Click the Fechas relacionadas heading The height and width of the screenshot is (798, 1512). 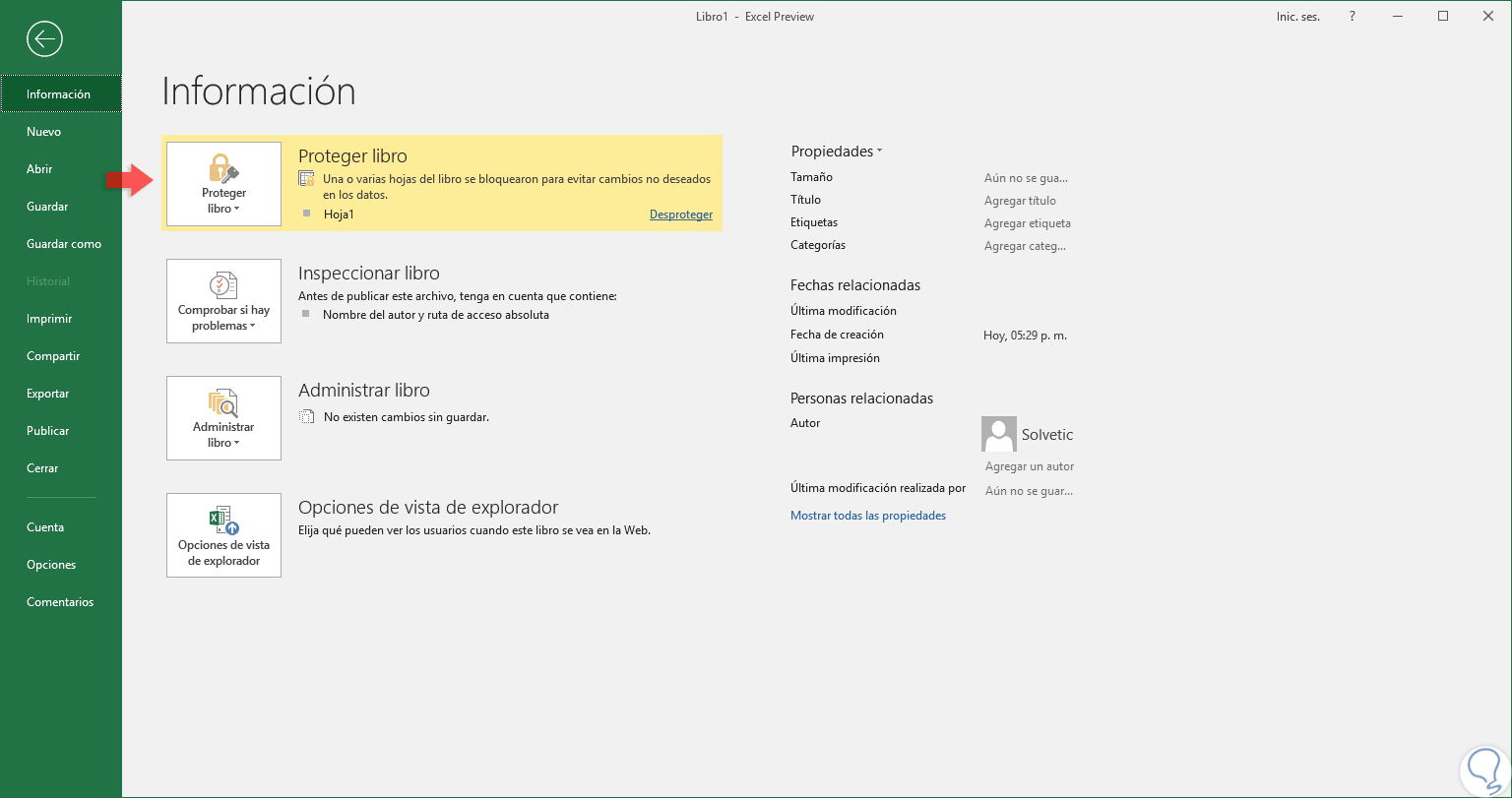[855, 285]
